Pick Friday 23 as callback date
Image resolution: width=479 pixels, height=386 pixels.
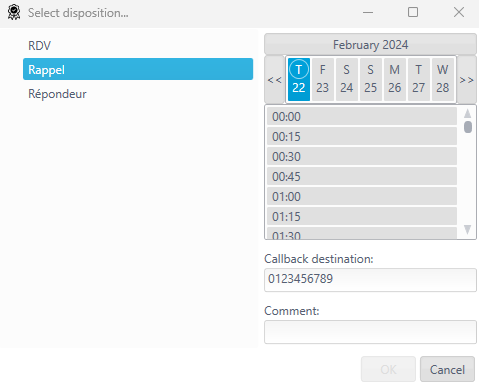(x=323, y=79)
